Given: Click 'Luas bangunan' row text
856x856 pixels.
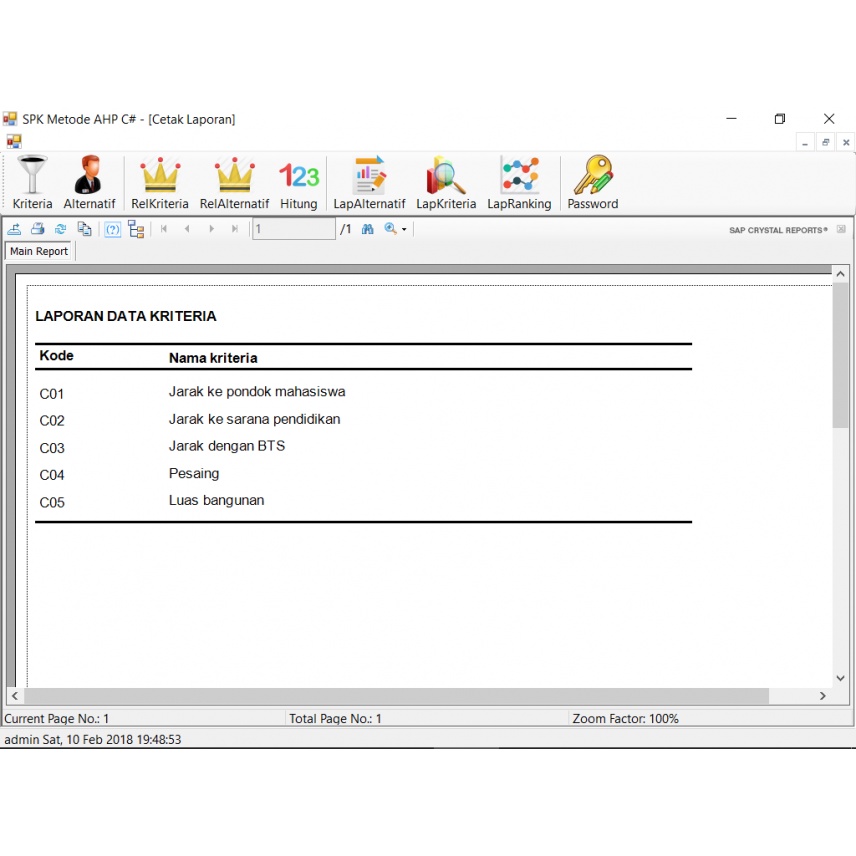Looking at the screenshot, I should coord(216,501).
